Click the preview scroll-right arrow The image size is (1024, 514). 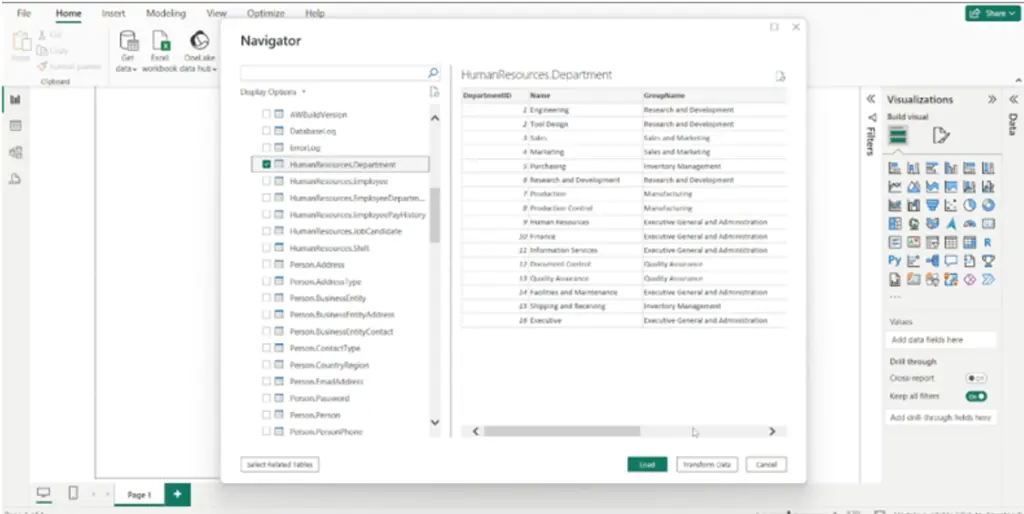point(772,431)
